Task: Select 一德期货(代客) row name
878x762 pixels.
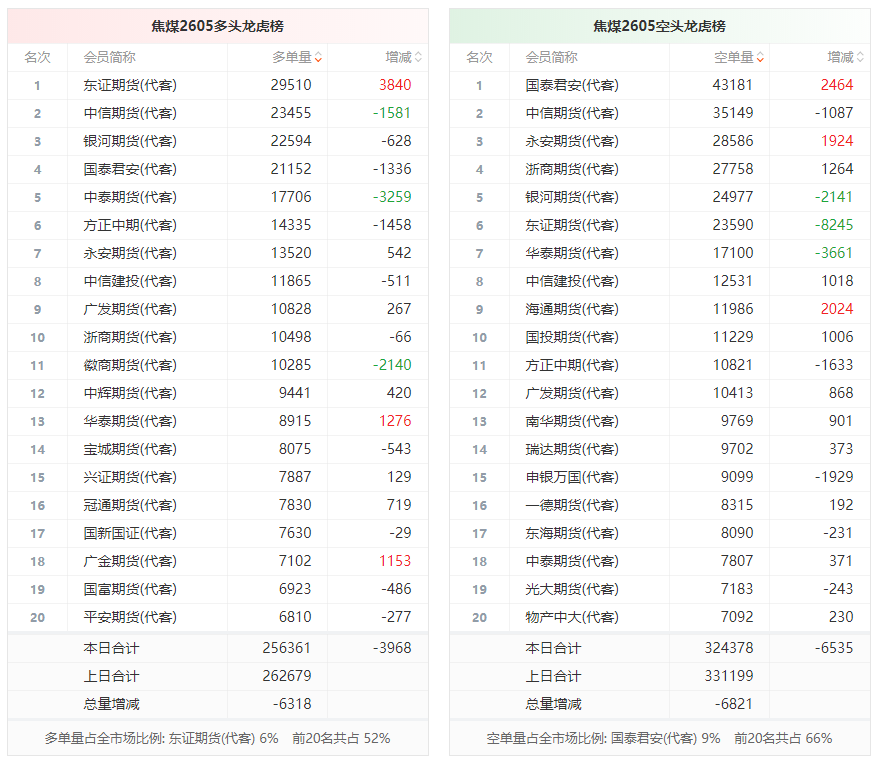Action: (x=572, y=505)
